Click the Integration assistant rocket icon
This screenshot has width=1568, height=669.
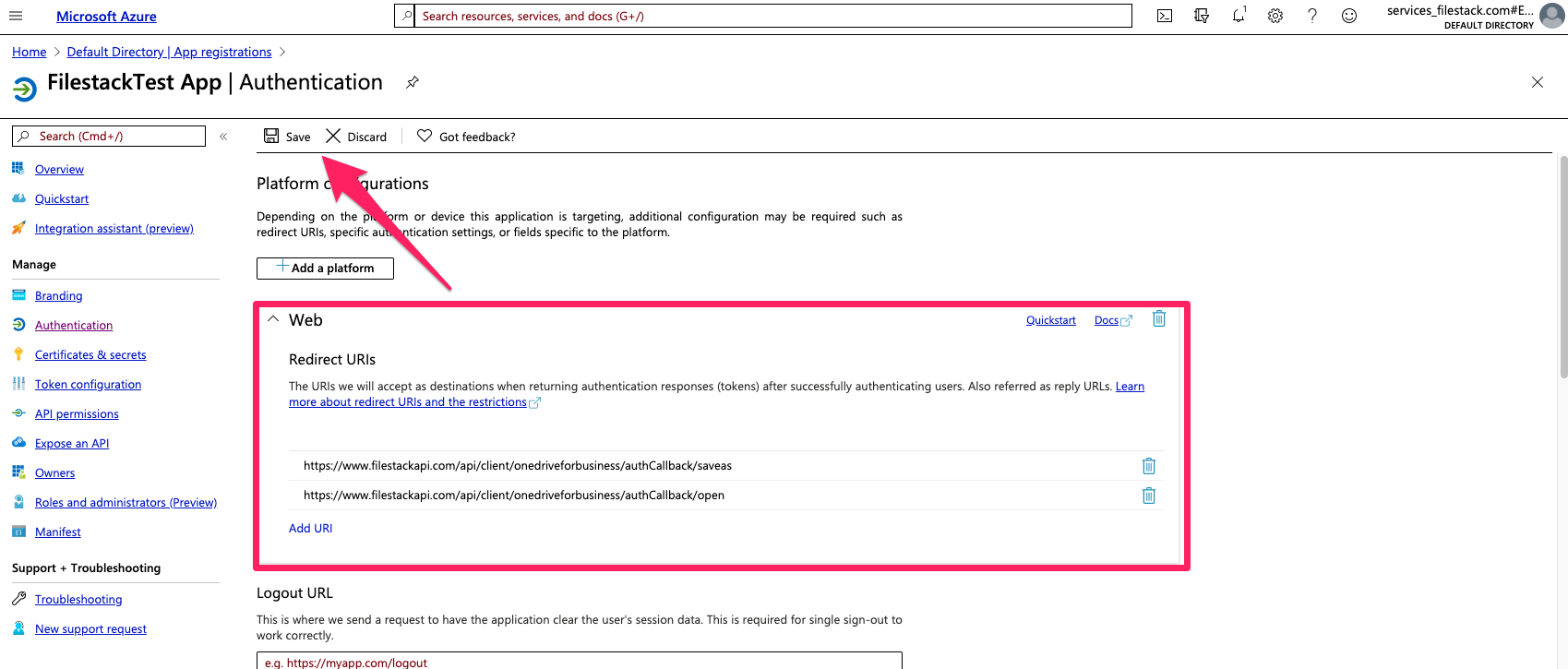pos(18,228)
